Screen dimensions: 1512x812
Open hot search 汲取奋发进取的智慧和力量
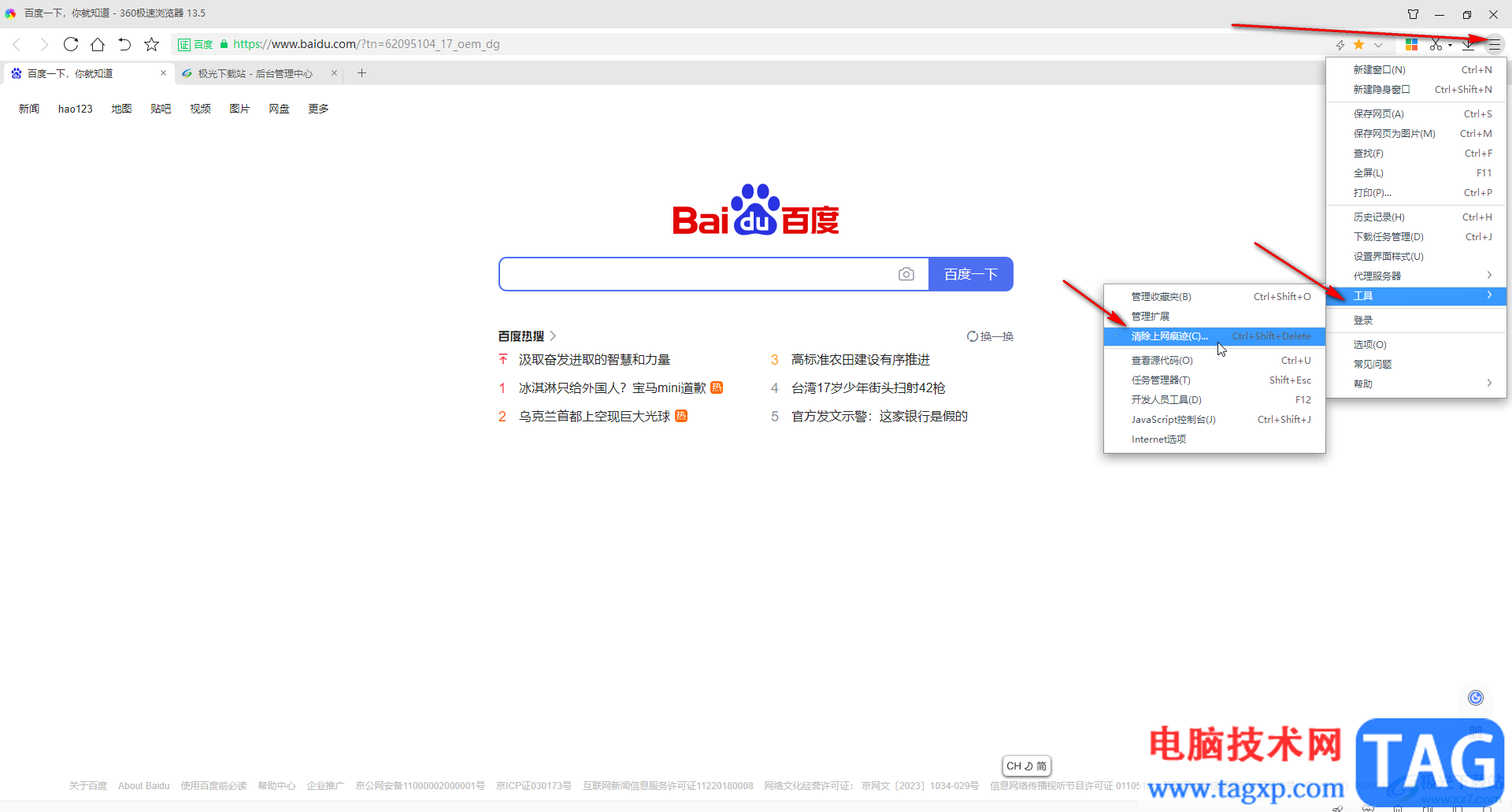pyautogui.click(x=595, y=360)
